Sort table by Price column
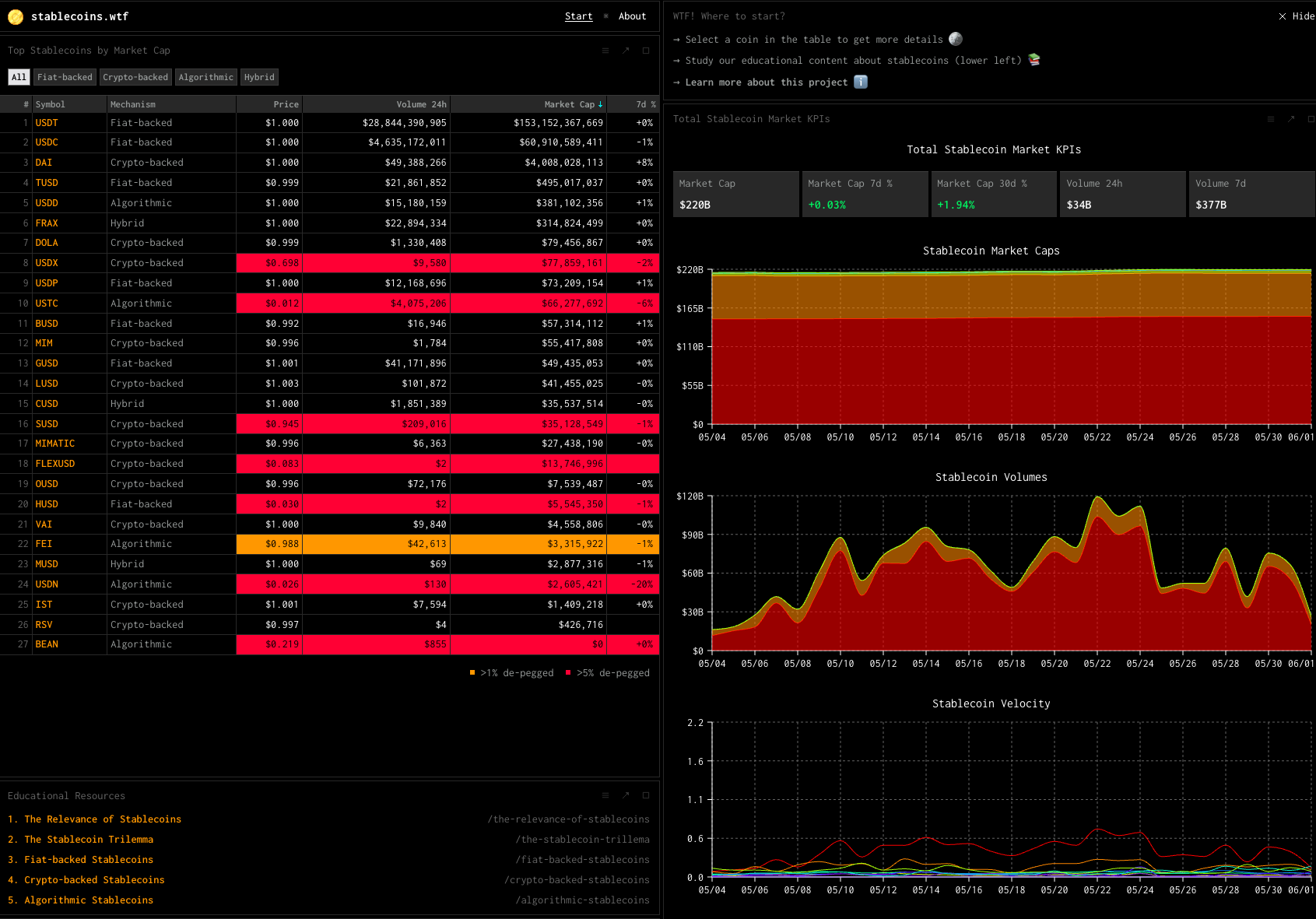 [x=286, y=104]
